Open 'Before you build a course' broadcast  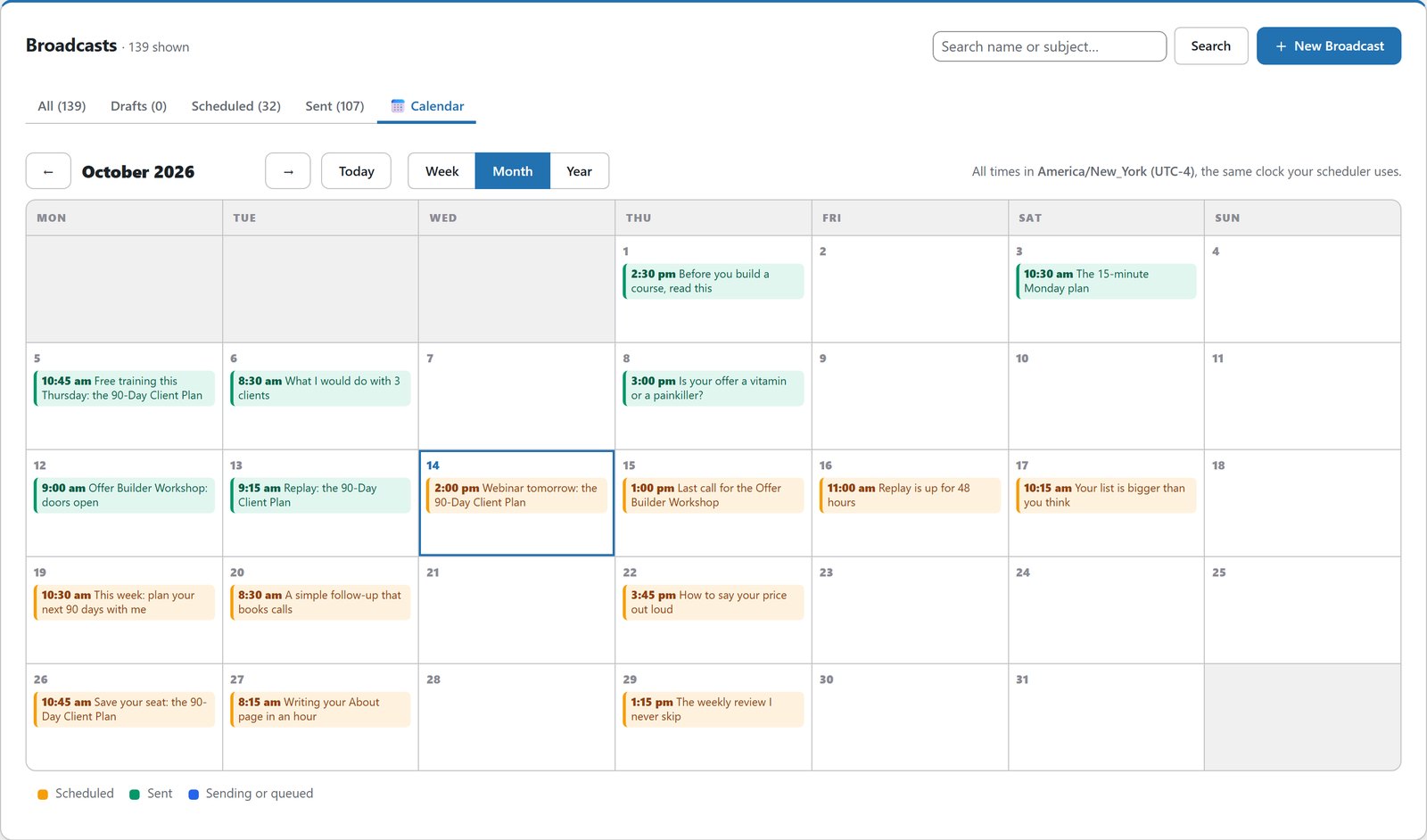(713, 281)
